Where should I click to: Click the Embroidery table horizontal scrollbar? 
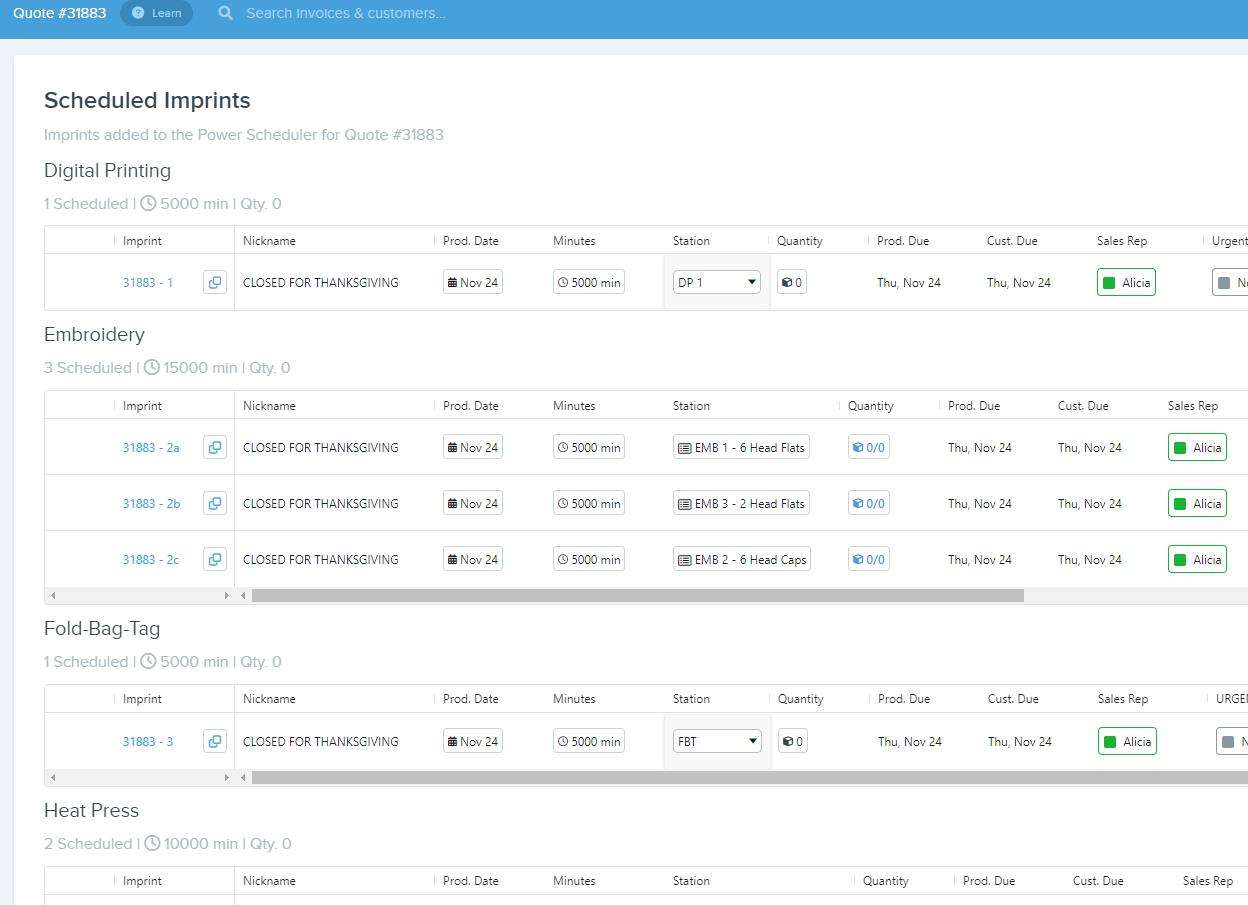pyautogui.click(x=638, y=595)
